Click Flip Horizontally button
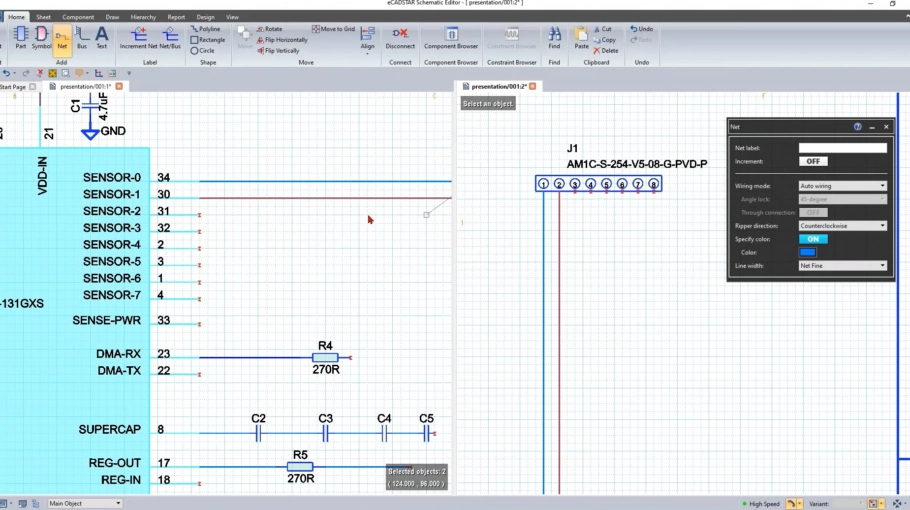 pos(284,40)
